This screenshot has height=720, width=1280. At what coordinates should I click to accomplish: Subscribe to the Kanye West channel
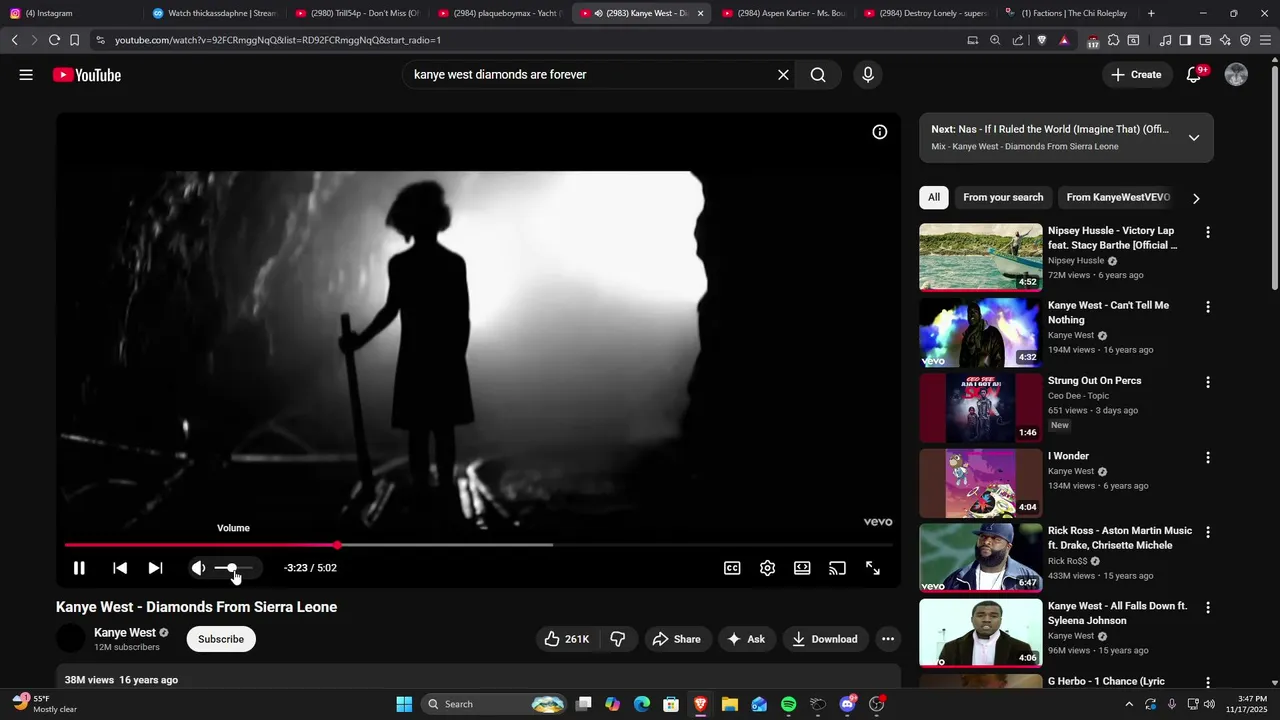click(x=221, y=639)
